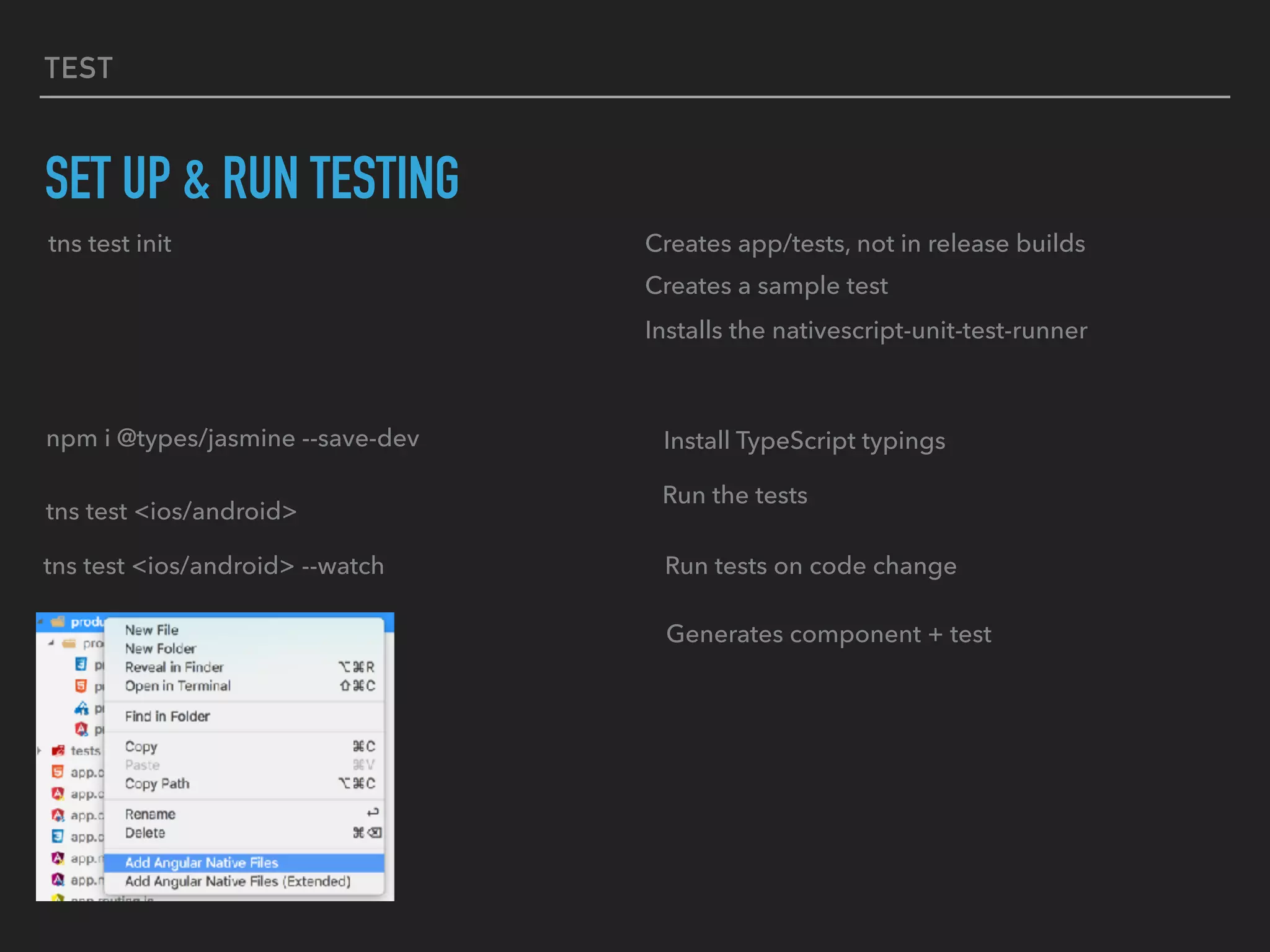1270x952 pixels.
Task: Pick Reveal in Finder option
Action: (x=174, y=668)
